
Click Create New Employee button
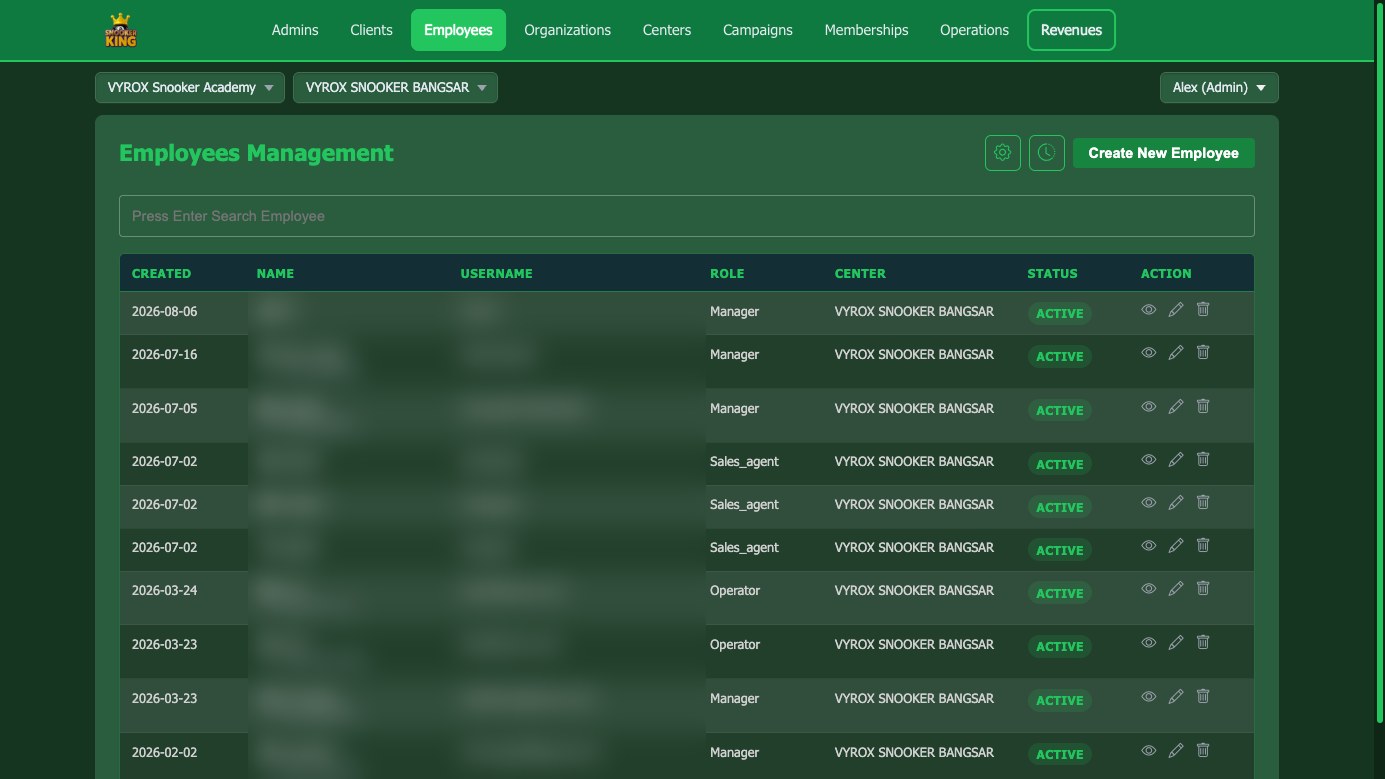pos(1163,153)
